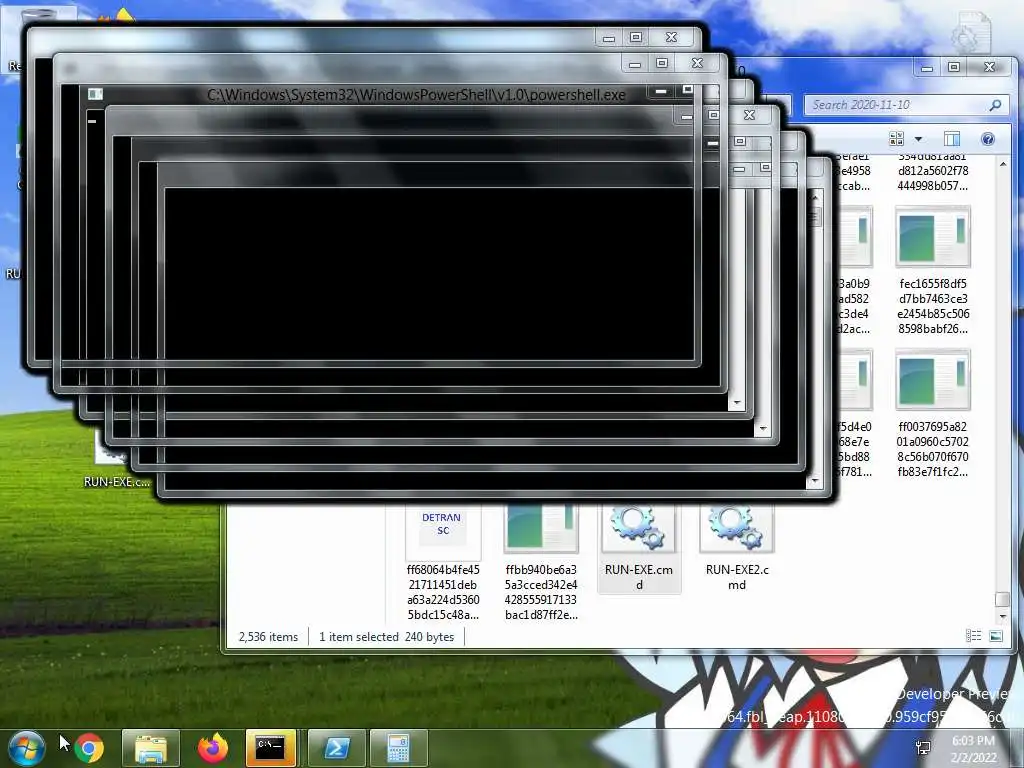Select RUN-EXE.cmd in the Explorer window
Viewport: 1024px width, 768px height.
pyautogui.click(x=639, y=550)
